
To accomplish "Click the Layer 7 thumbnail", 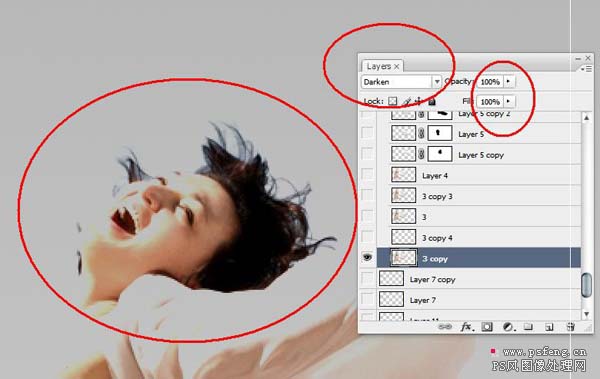I will [x=391, y=299].
